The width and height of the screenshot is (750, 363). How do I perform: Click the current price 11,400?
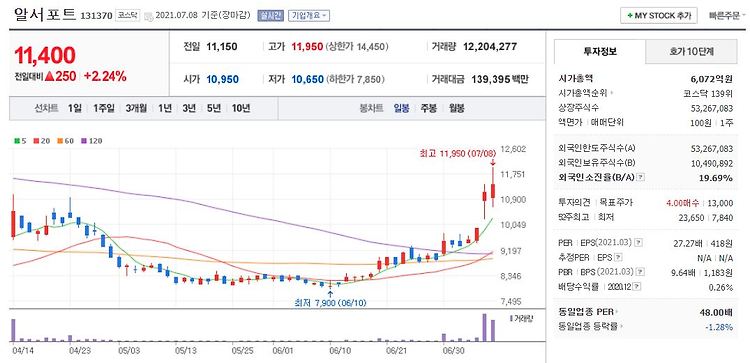click(x=45, y=55)
